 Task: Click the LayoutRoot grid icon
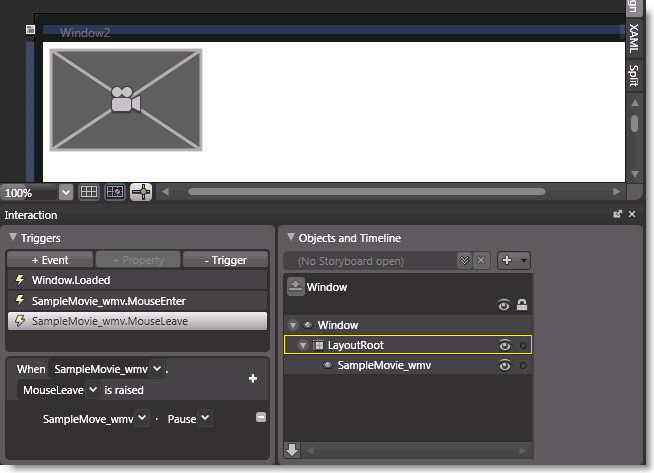[x=318, y=345]
